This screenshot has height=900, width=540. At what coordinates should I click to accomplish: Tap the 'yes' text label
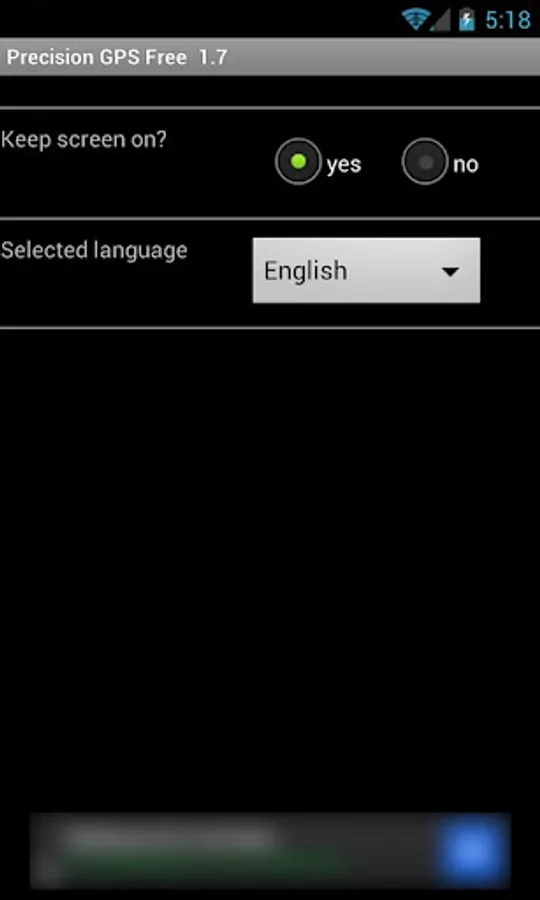pyautogui.click(x=344, y=165)
